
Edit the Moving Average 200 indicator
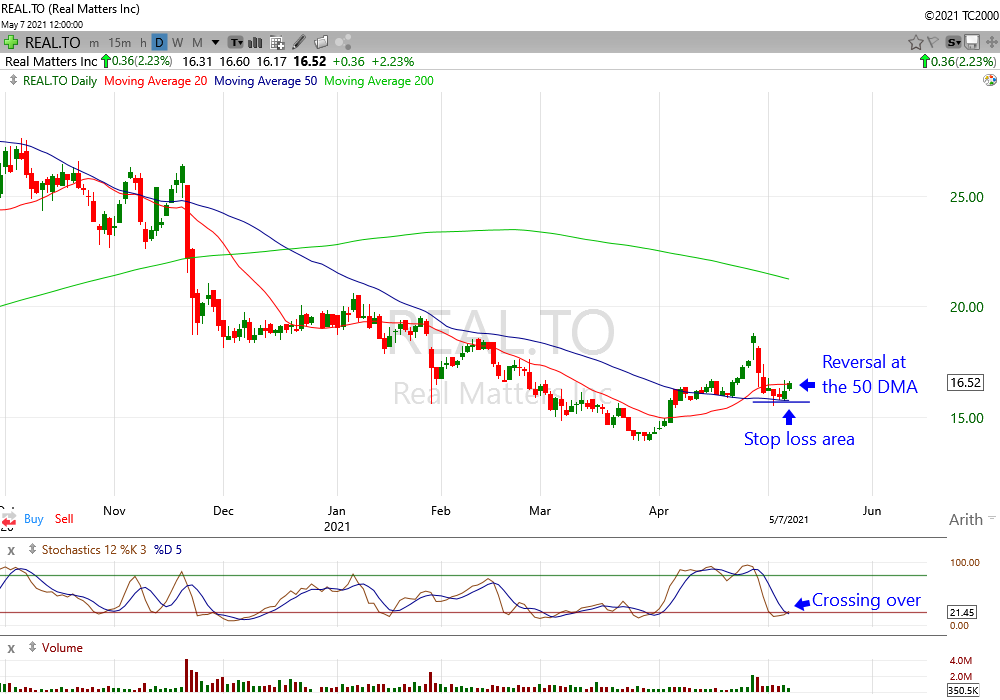[379, 81]
